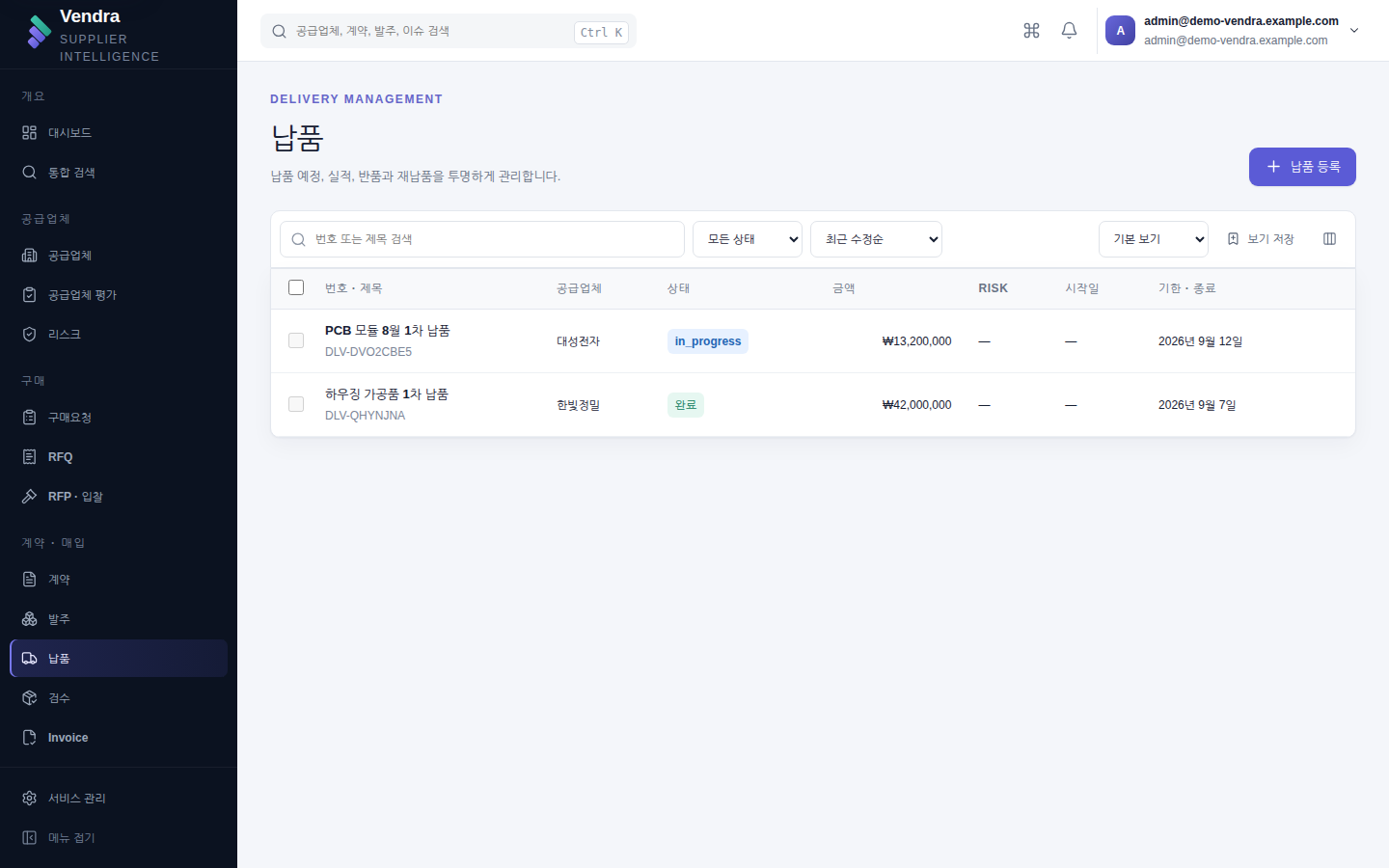Screen dimensions: 1389x868
Task: Click the RISK column header
Action: [993, 288]
